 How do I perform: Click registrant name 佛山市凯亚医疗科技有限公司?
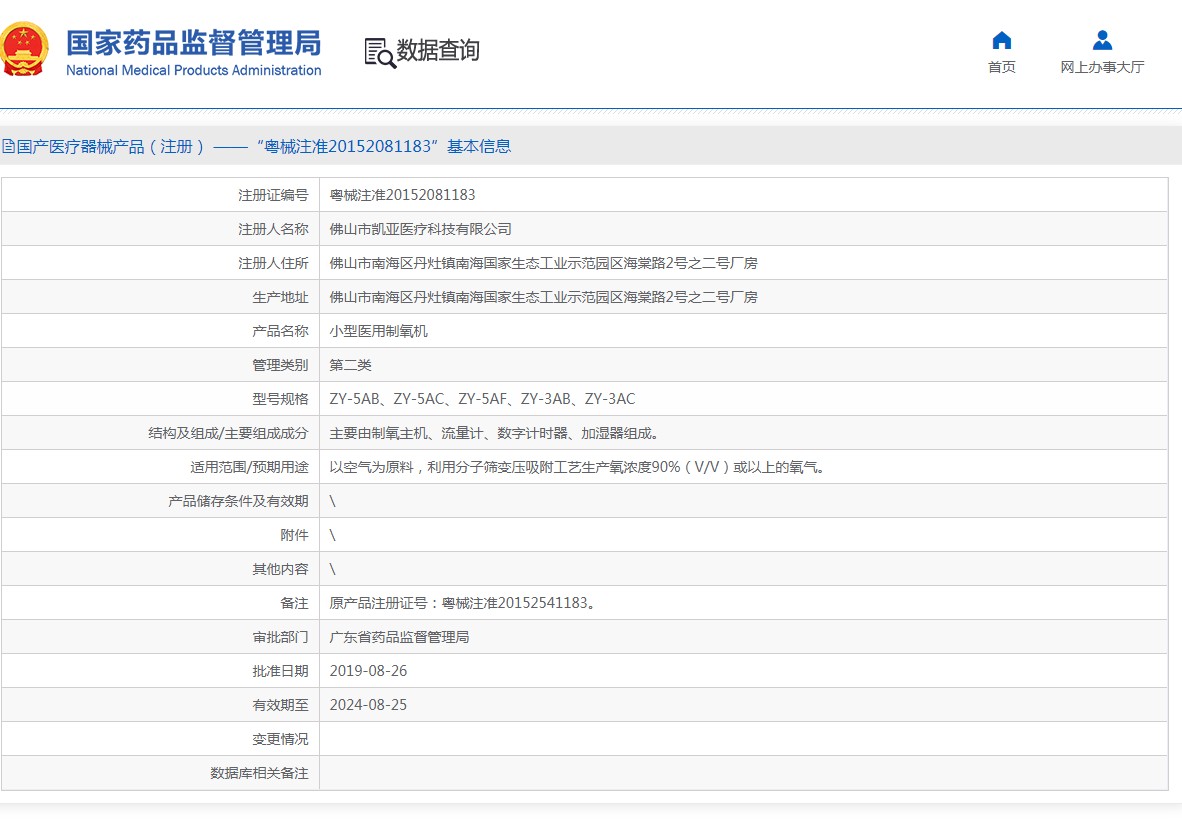(x=420, y=229)
